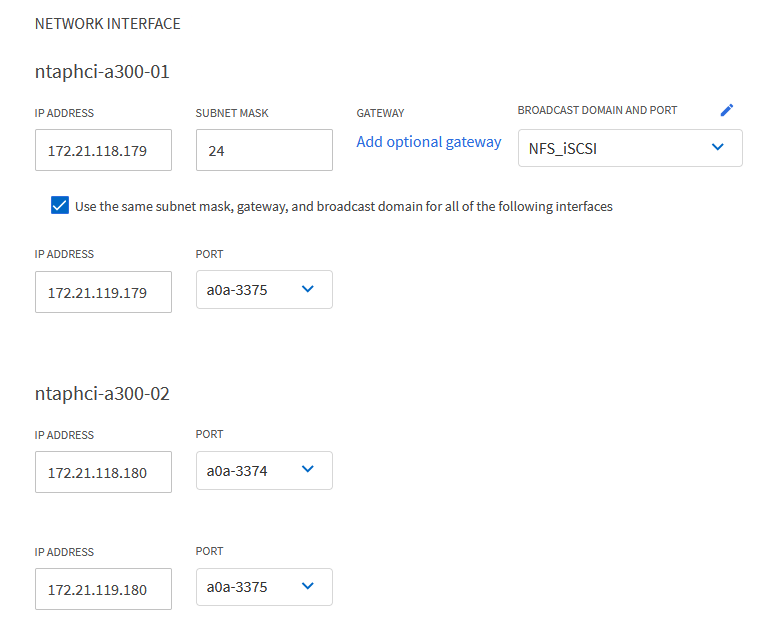The width and height of the screenshot is (772, 636).
Task: Click chevron beside a0a-3375 under ntaphci-a300-02
Action: click(x=307, y=587)
